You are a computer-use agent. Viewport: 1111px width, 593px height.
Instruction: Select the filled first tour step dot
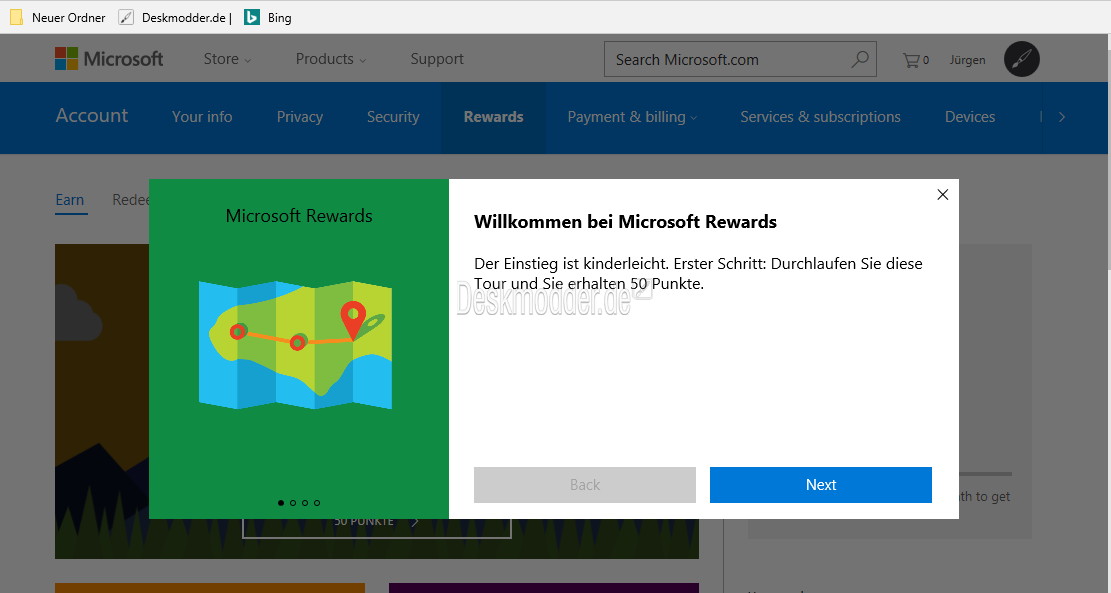[x=281, y=503]
